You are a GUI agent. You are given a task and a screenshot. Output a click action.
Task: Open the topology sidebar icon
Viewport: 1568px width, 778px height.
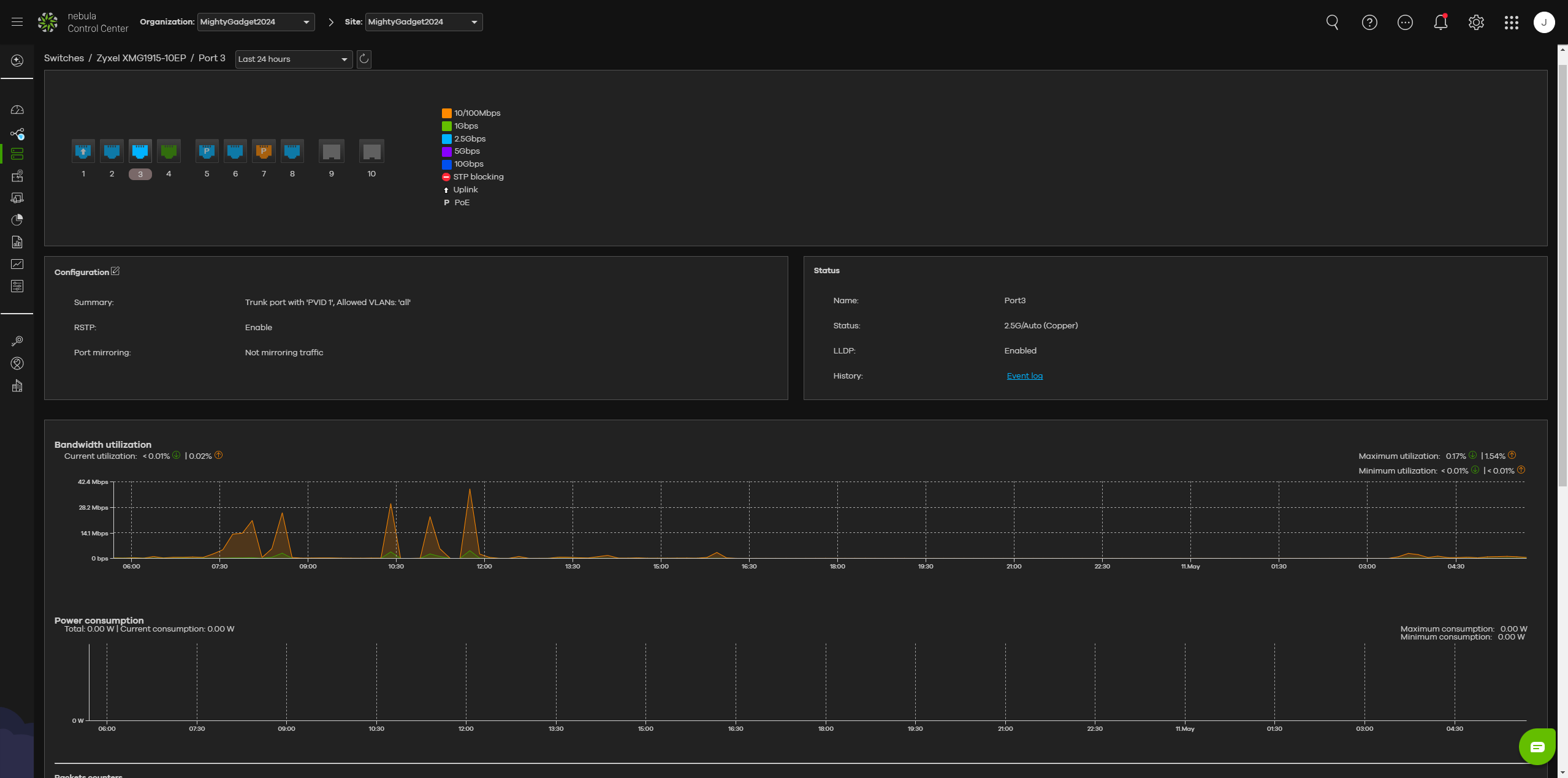(17, 134)
